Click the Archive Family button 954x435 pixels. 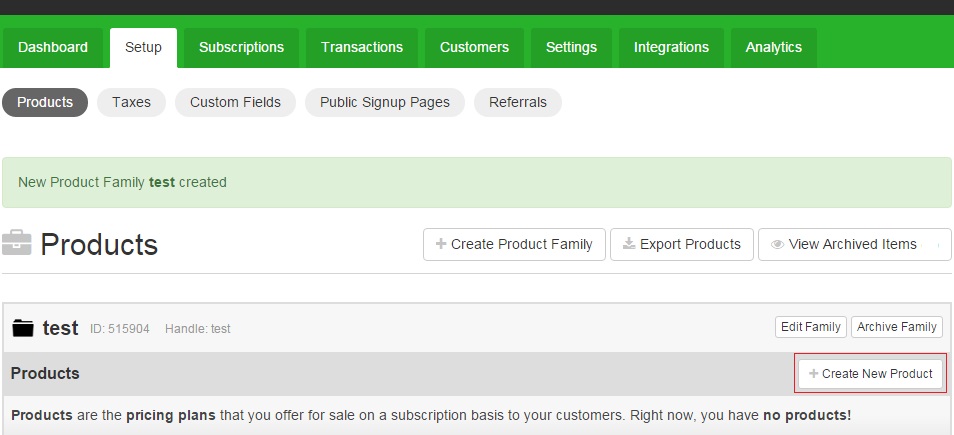coord(897,327)
